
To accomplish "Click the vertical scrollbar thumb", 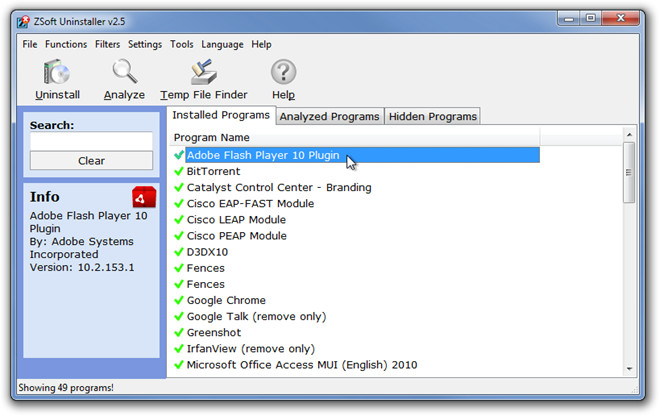I will [629, 173].
